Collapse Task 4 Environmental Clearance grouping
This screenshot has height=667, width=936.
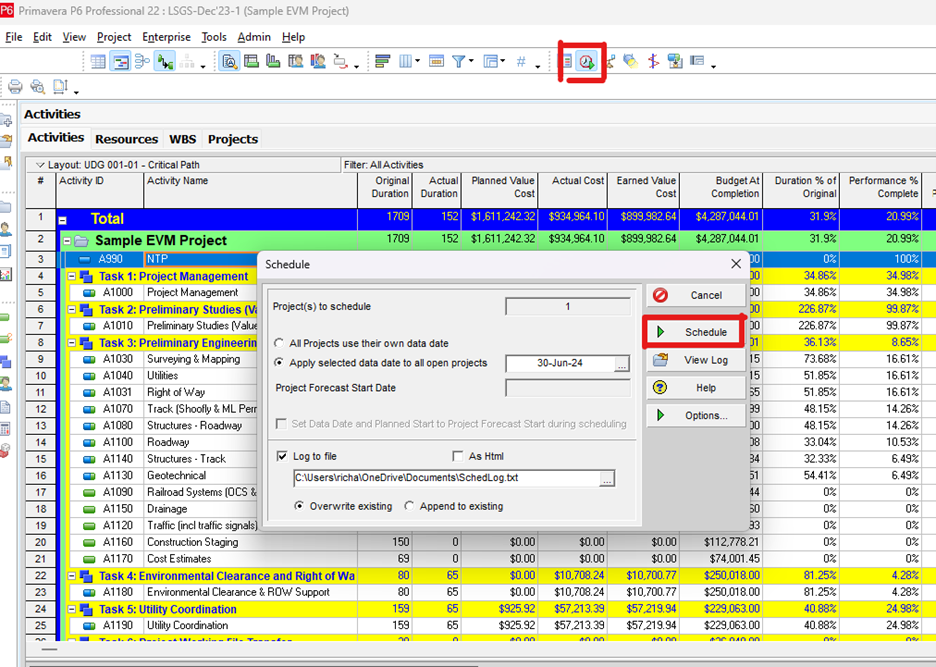[72, 576]
